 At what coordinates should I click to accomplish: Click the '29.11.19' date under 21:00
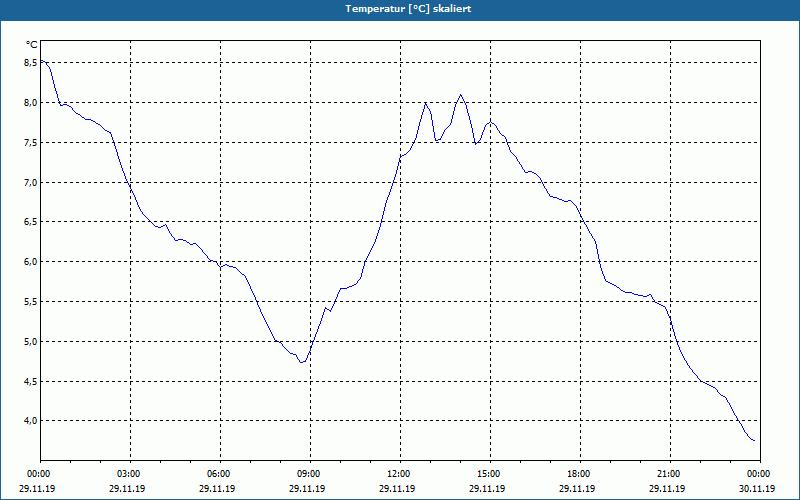(x=667, y=488)
